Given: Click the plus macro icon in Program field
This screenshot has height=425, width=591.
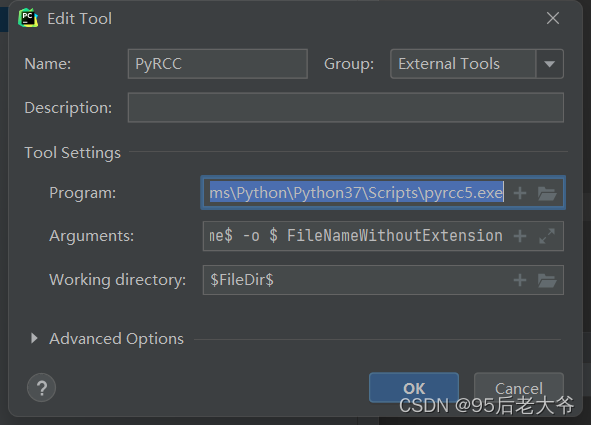Looking at the screenshot, I should 520,193.
